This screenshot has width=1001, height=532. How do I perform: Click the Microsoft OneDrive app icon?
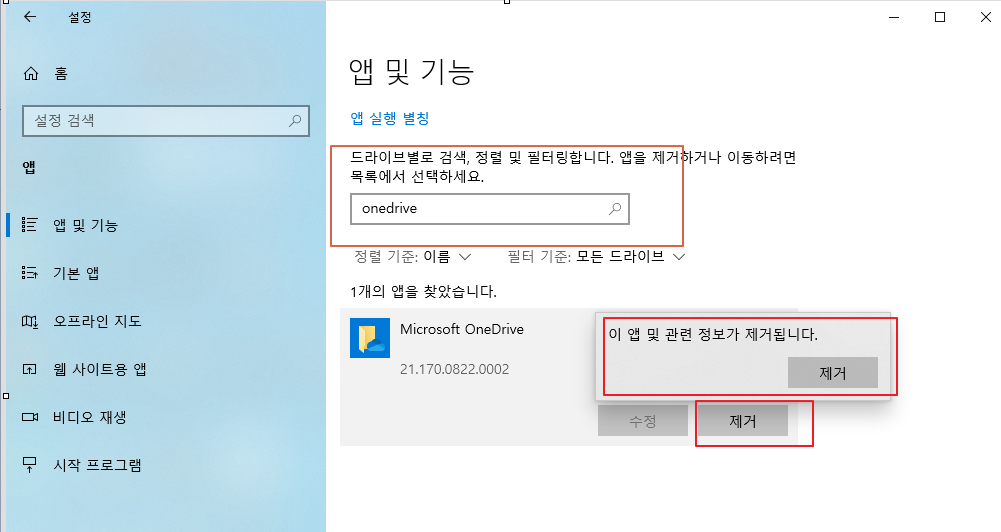(x=370, y=338)
